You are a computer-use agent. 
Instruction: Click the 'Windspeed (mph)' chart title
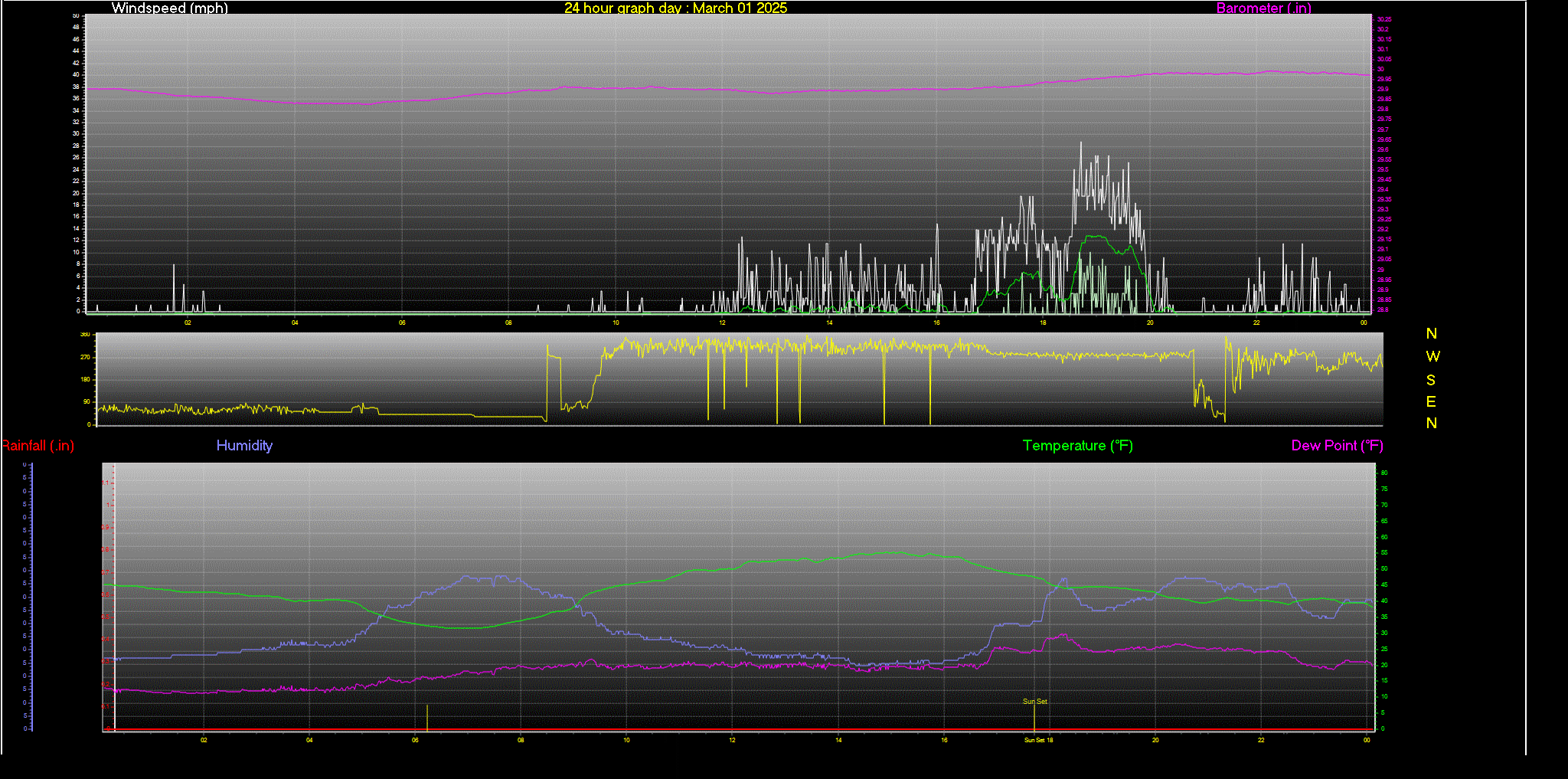coord(169,8)
